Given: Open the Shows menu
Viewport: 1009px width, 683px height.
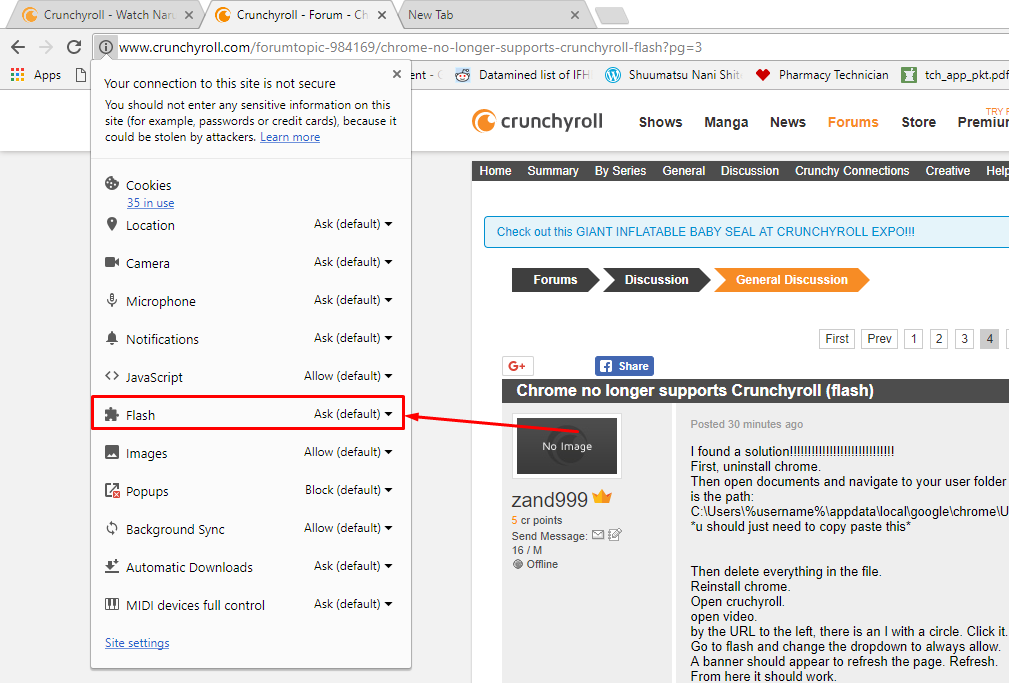Looking at the screenshot, I should [660, 122].
